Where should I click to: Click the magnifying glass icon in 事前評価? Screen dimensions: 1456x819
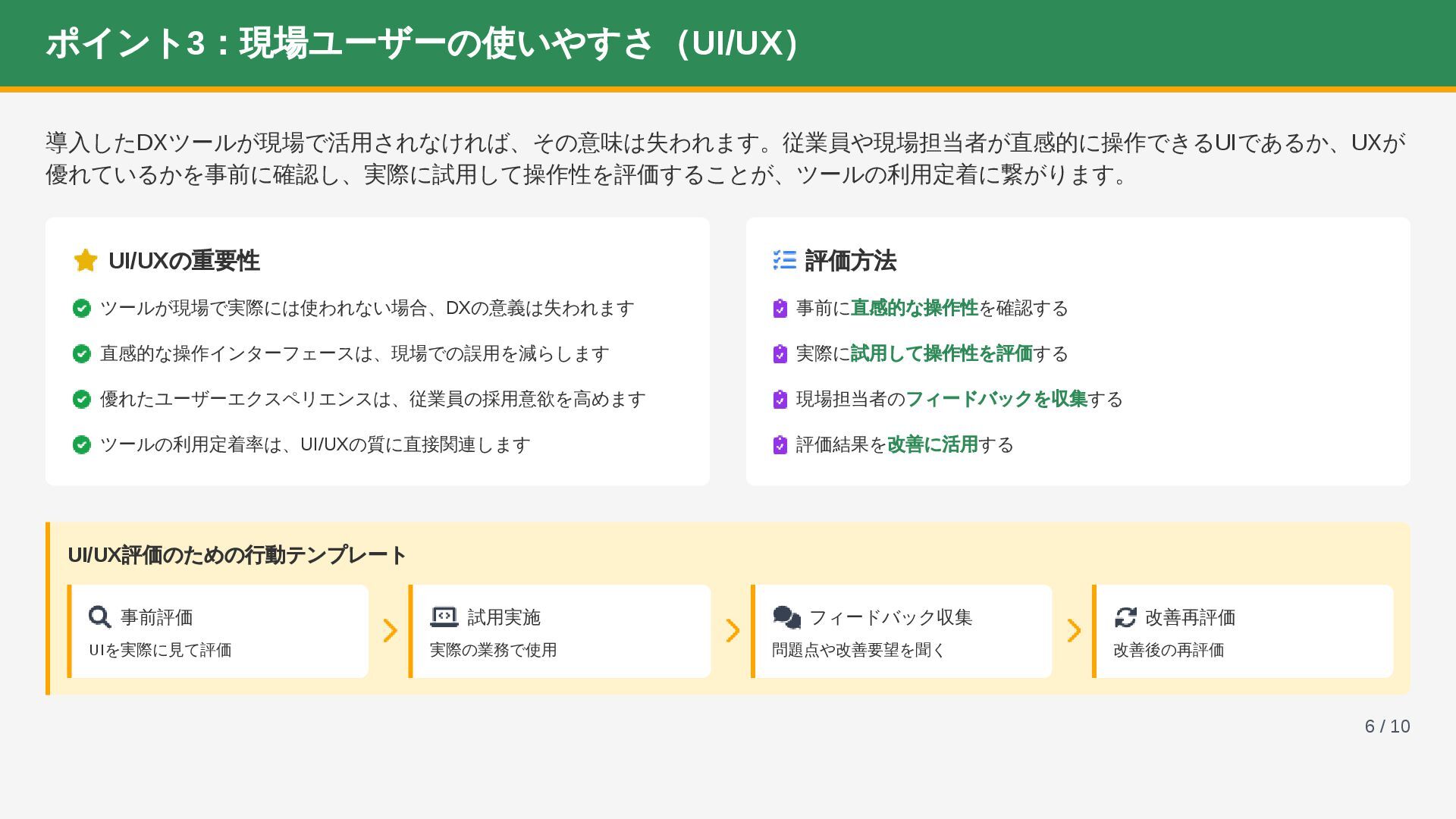99,617
